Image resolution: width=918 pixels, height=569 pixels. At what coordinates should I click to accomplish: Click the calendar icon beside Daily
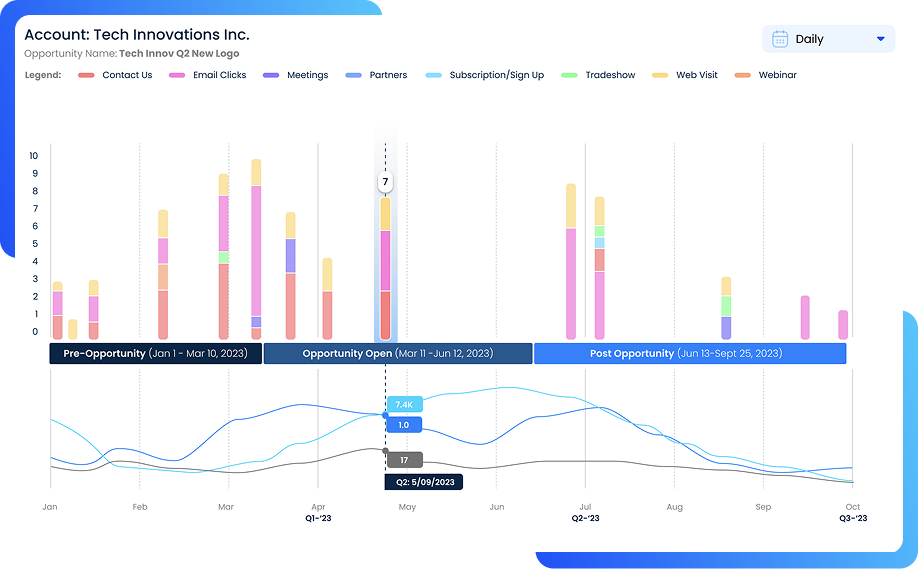(780, 39)
